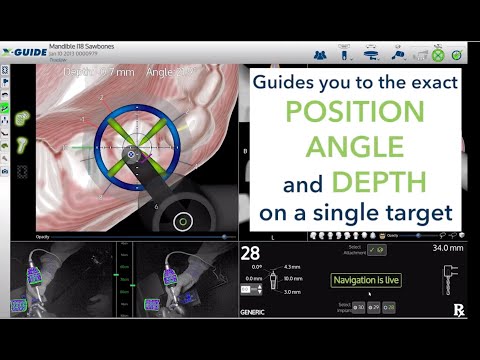Click the Depth readout text
Image resolution: width=480 pixels, height=360 pixels.
pyautogui.click(x=99, y=72)
